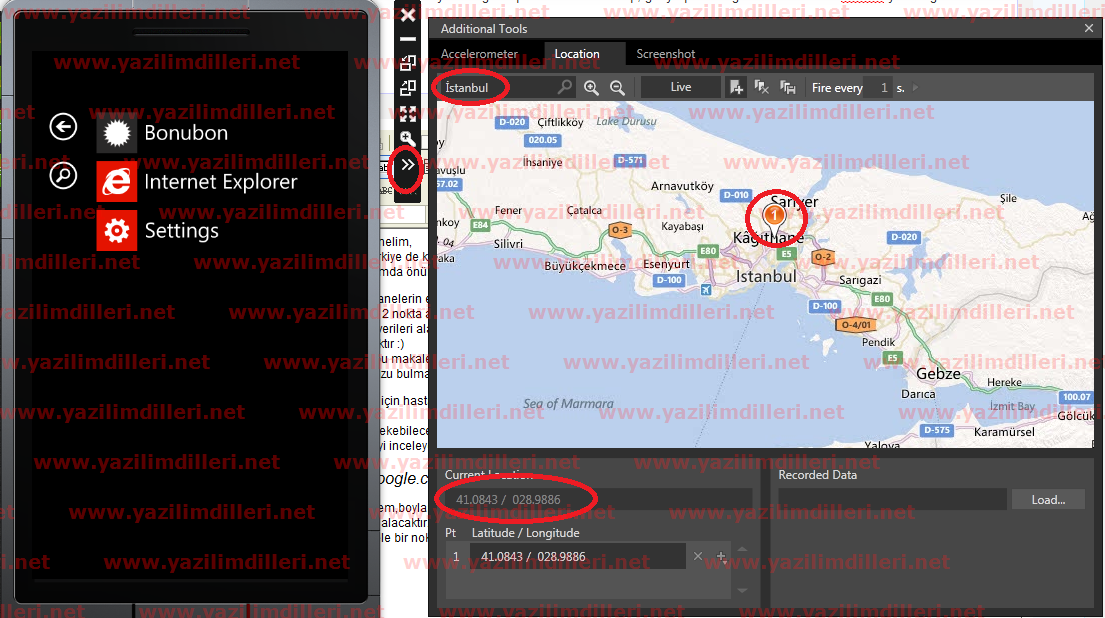
Task: Launch Internet Explorer from its tile icon
Action: tap(117, 182)
